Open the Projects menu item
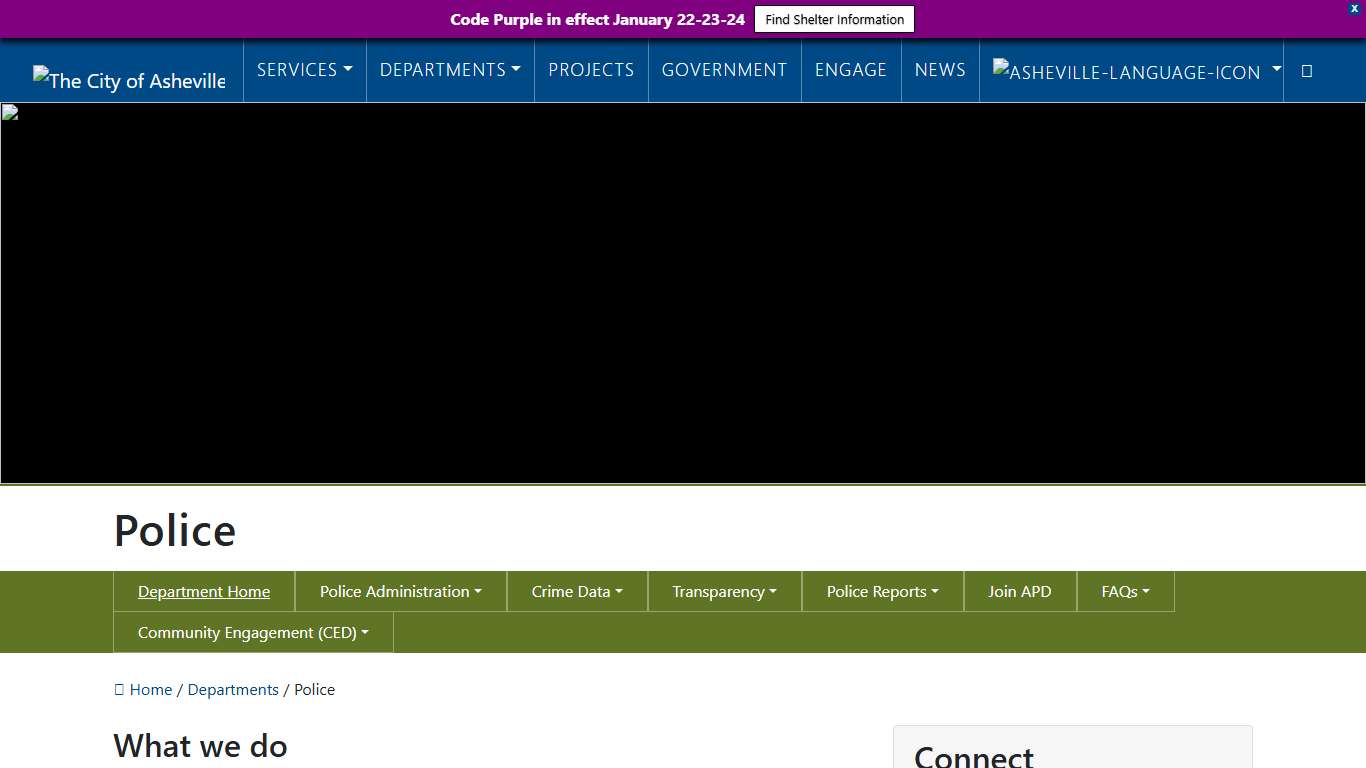 (591, 70)
